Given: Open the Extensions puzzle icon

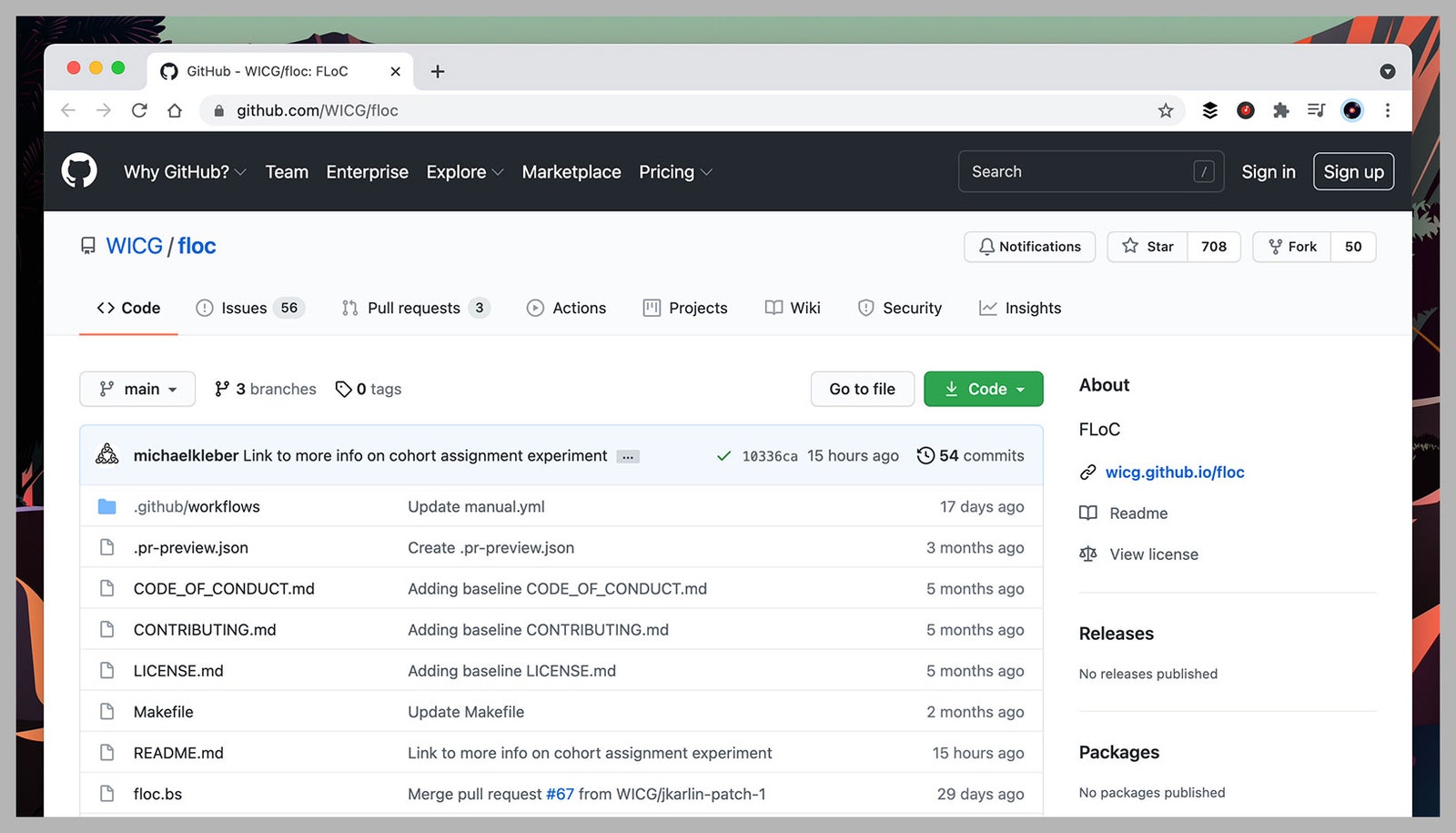Looking at the screenshot, I should (x=1281, y=110).
